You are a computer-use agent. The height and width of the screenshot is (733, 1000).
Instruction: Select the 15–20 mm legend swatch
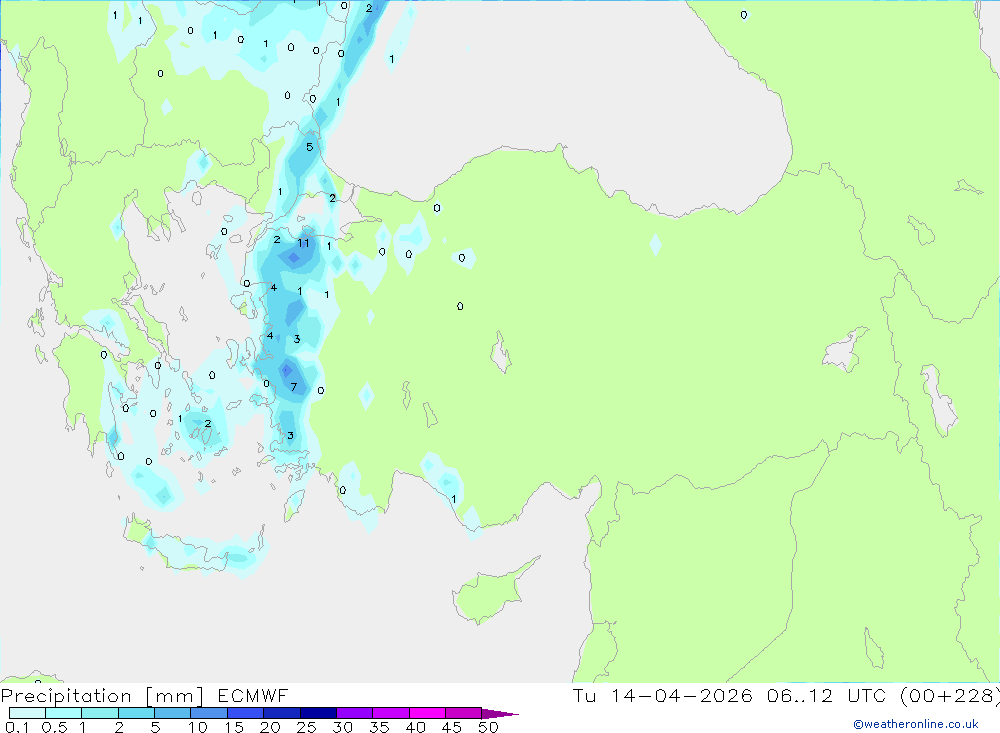246,713
